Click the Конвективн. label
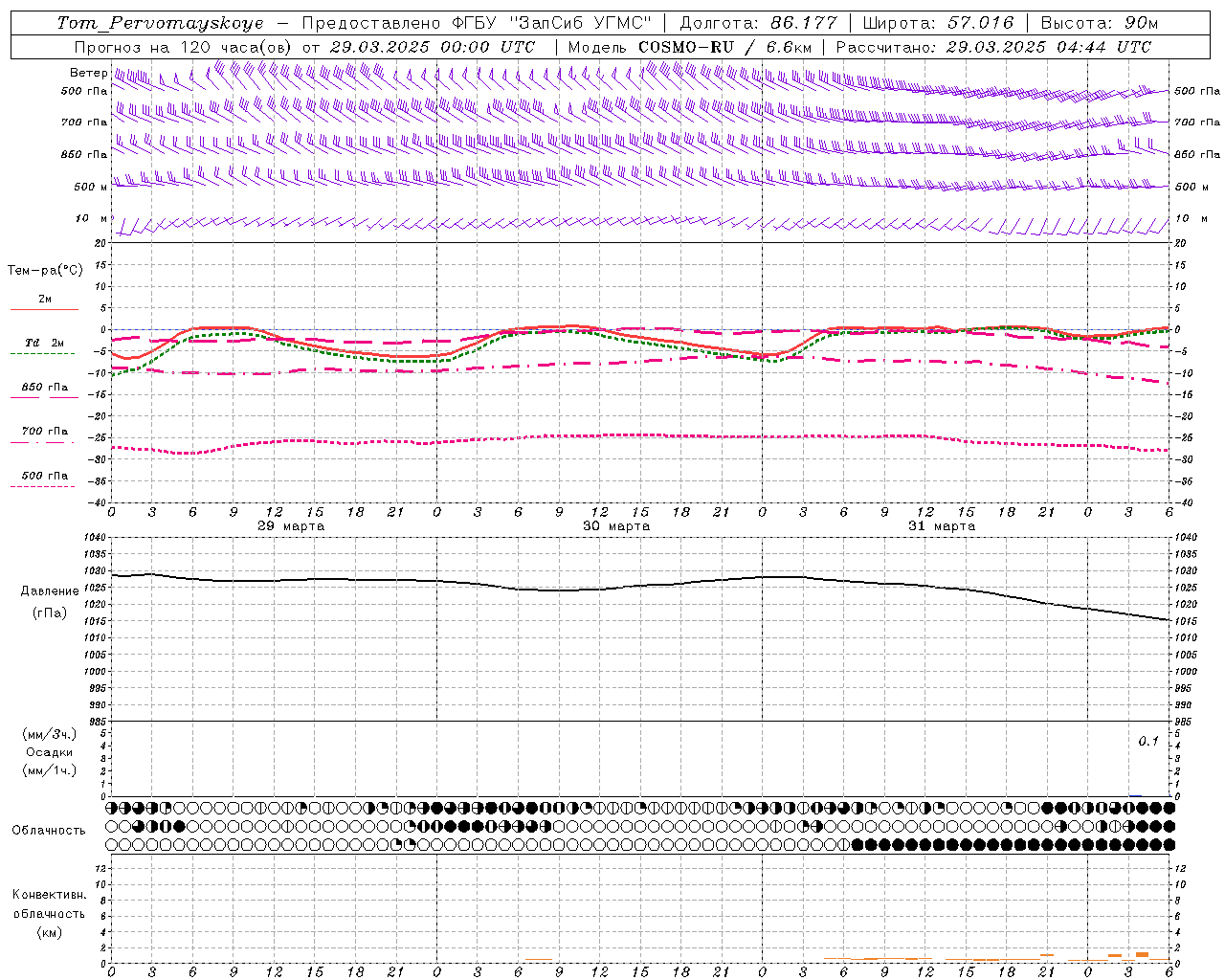 [x=49, y=895]
